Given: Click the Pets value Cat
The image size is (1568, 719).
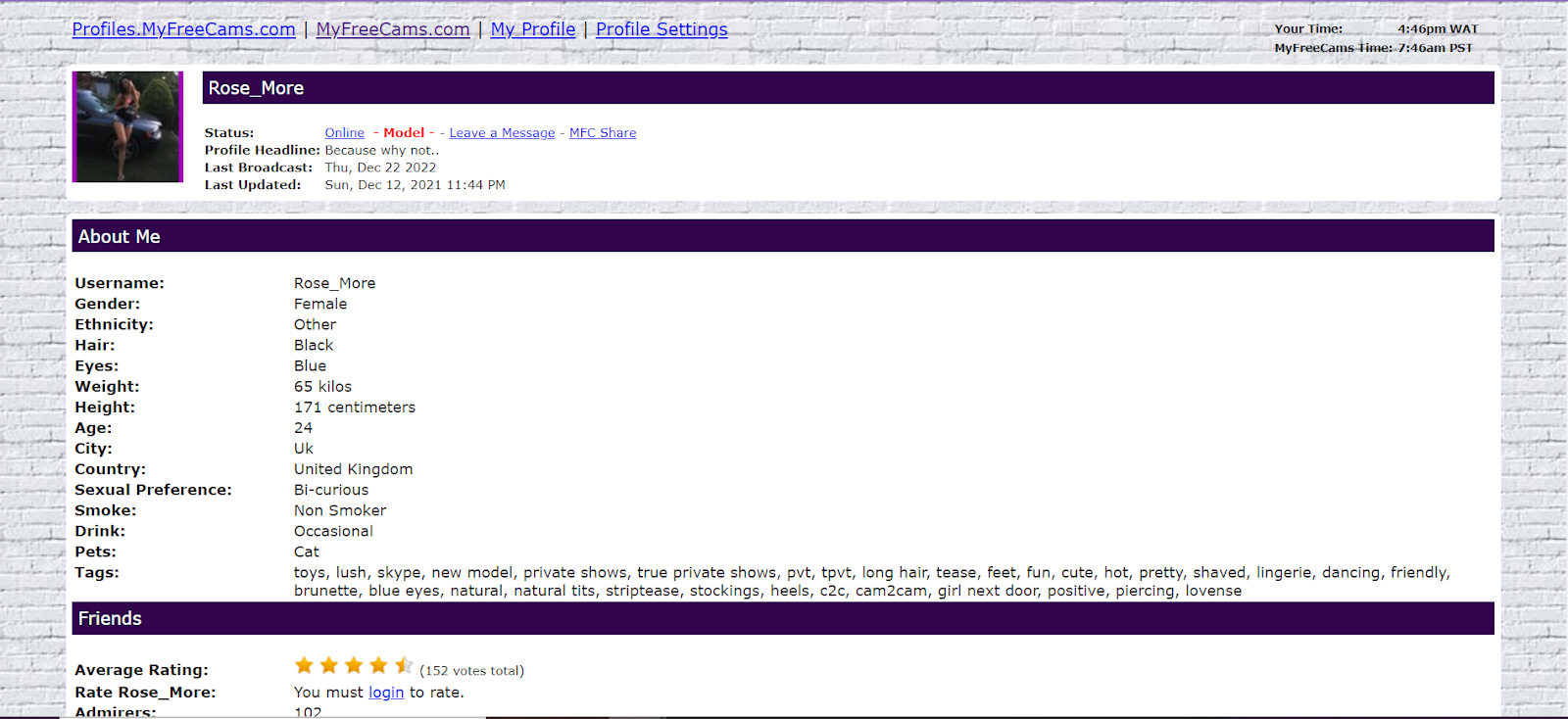Looking at the screenshot, I should pyautogui.click(x=307, y=551).
